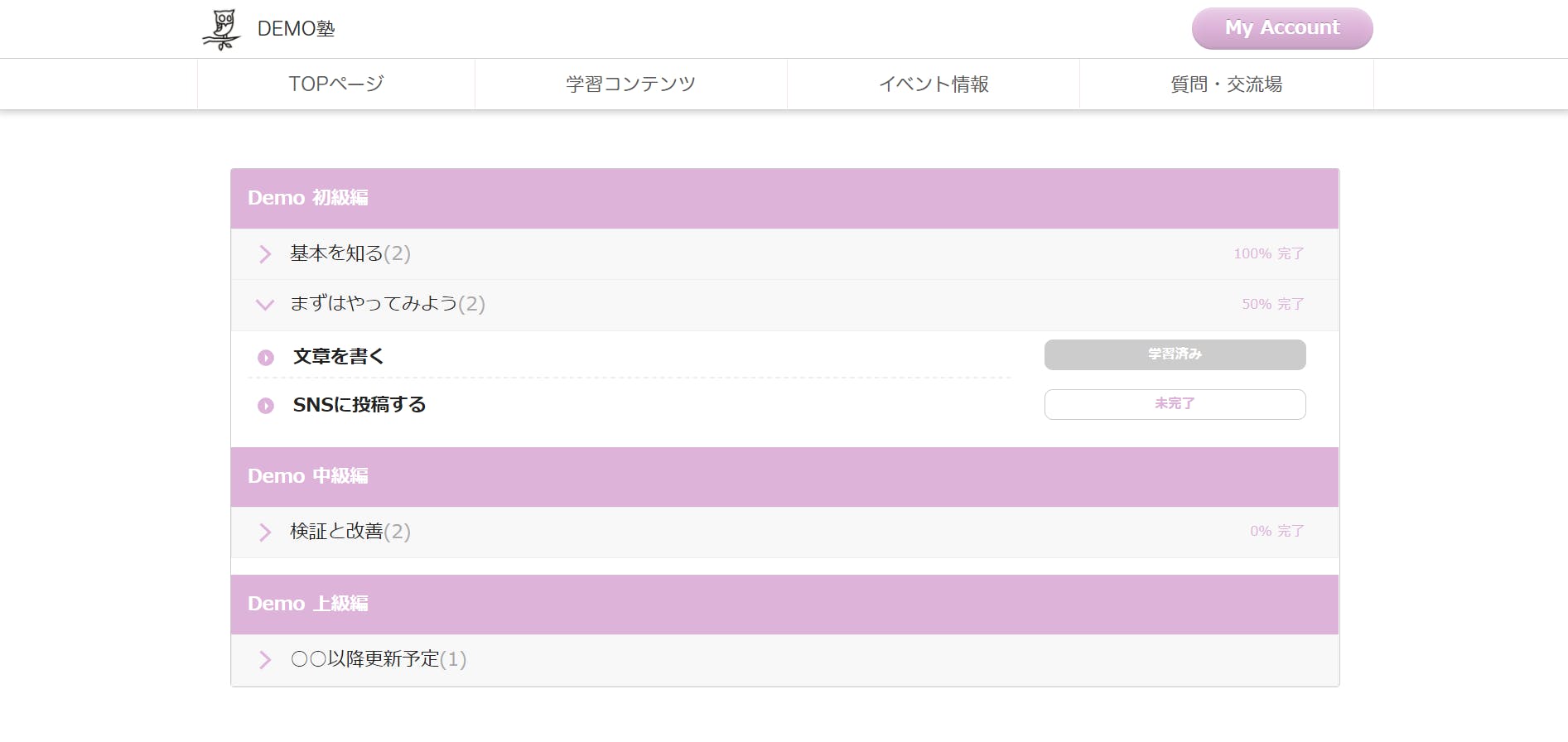This screenshot has width=1568, height=742.
Task: Click play icon beside SNSに投稿する
Action: [266, 406]
